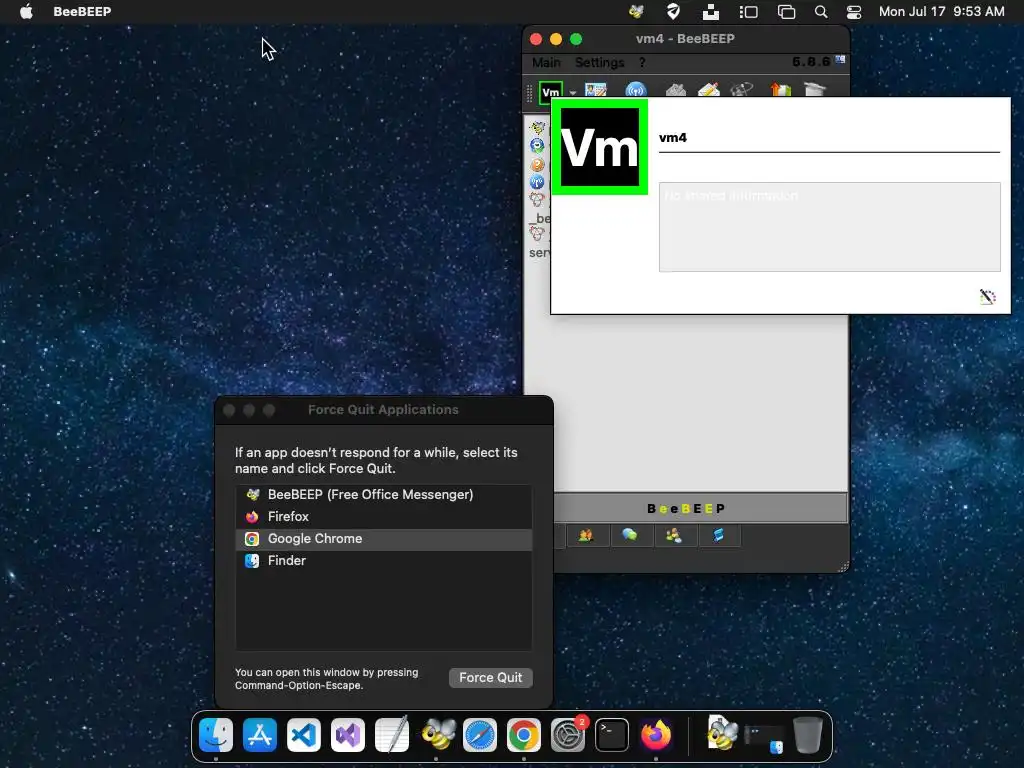Image resolution: width=1024 pixels, height=768 pixels.
Task: Click the blue antenna sidebar icon
Action: point(537,182)
